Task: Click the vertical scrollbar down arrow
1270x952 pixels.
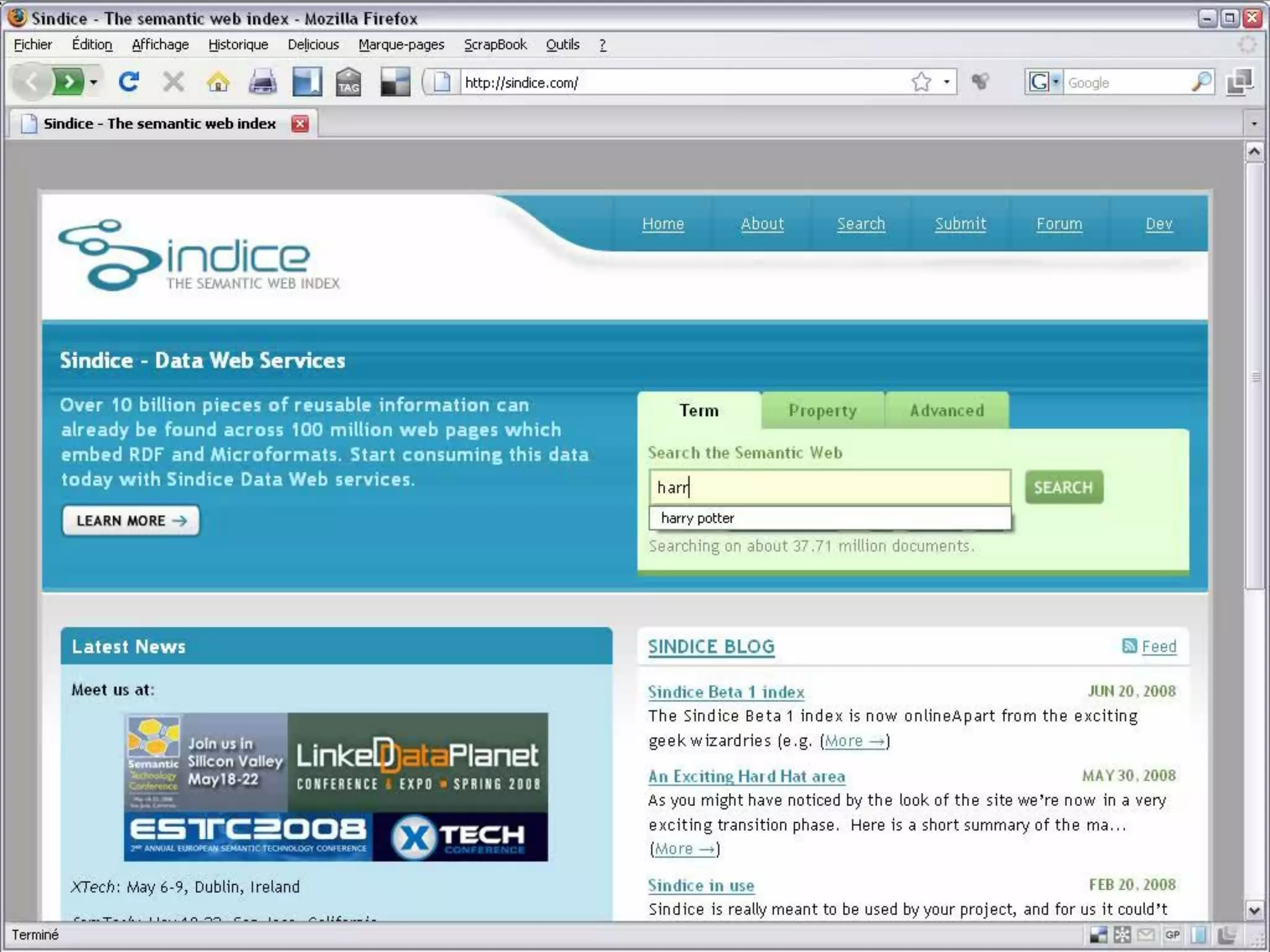Action: 1254,910
